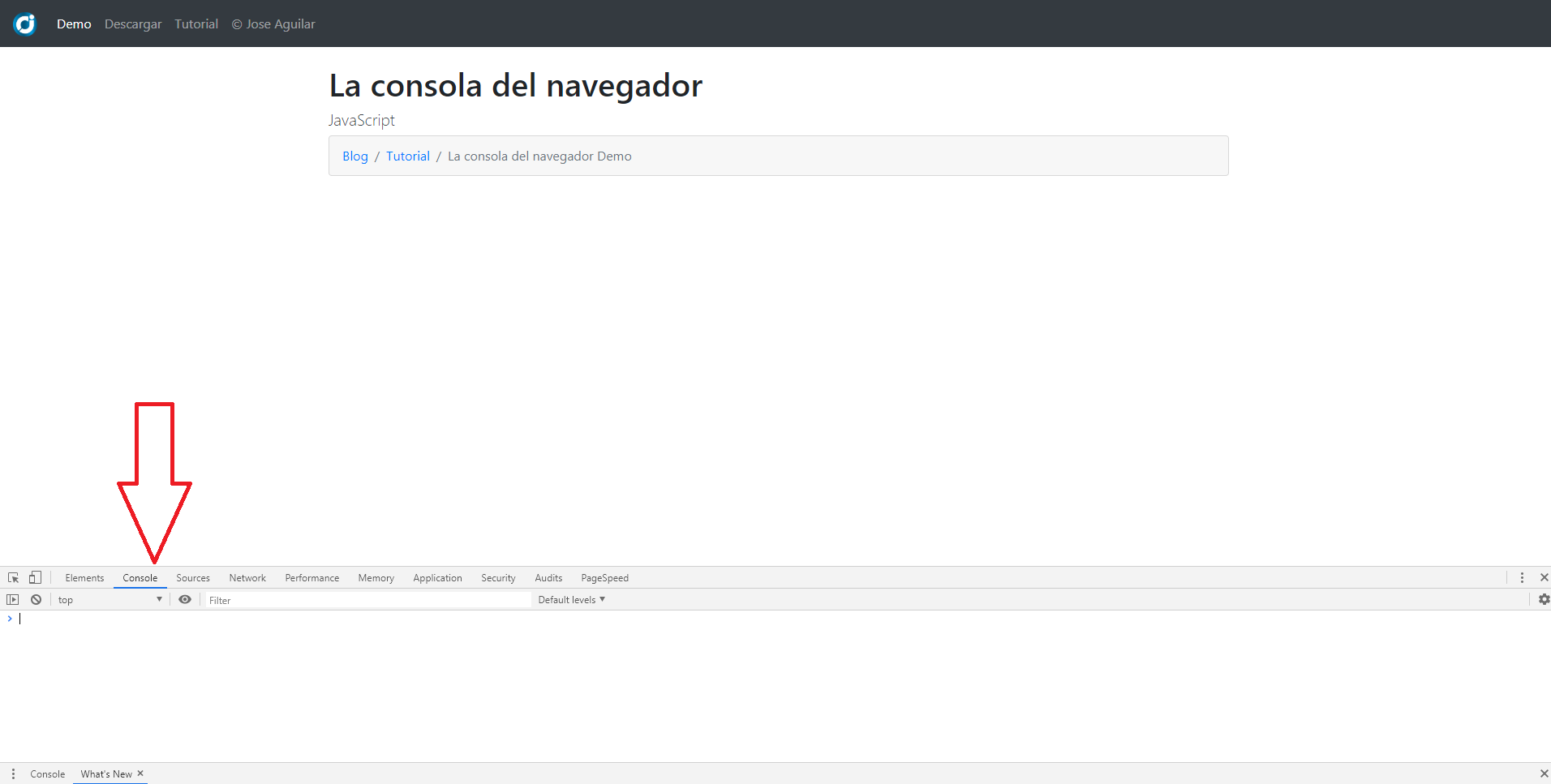Open the Tutorial navbar link

coord(196,24)
